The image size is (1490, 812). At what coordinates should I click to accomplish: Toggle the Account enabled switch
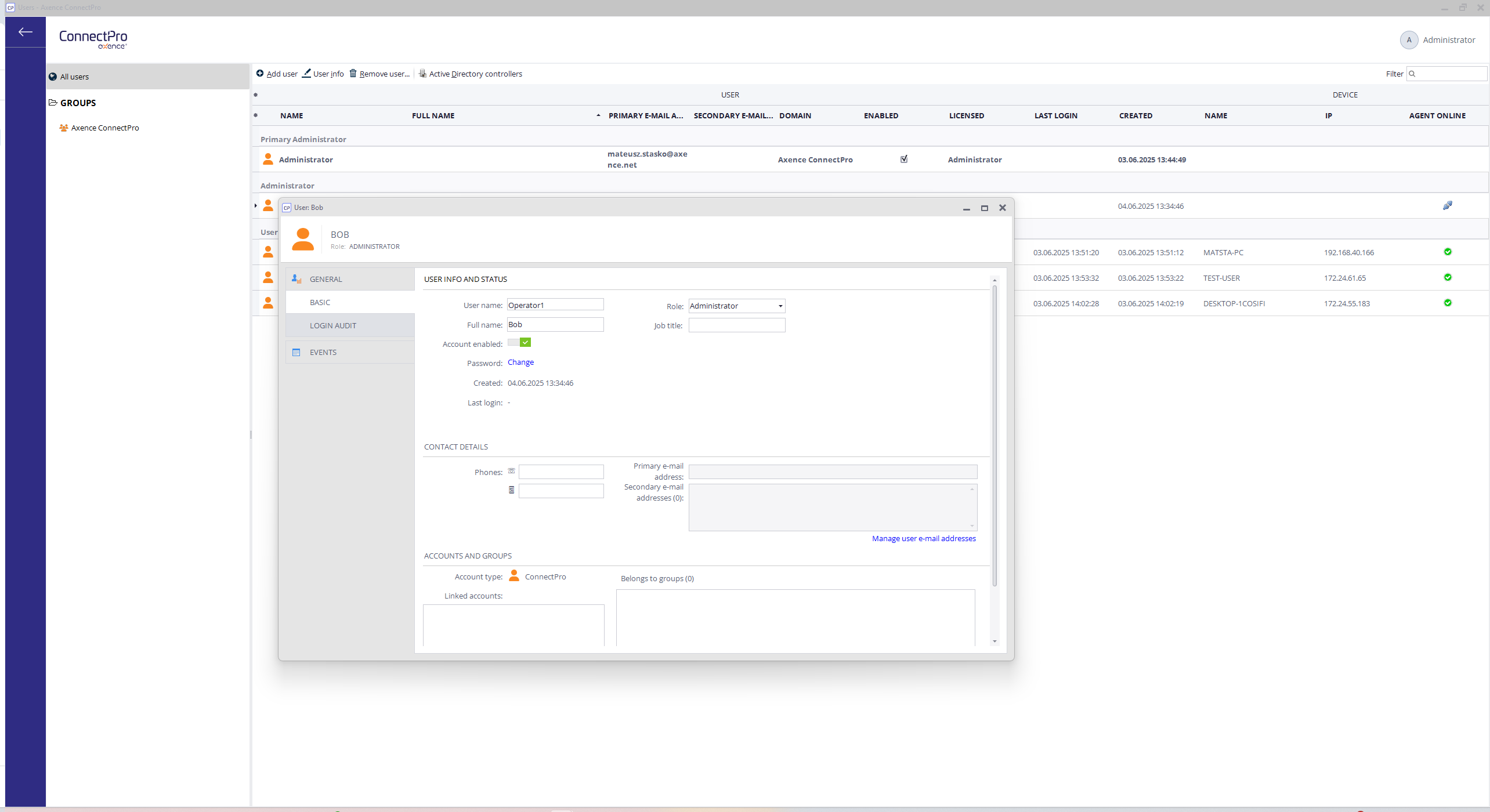pos(519,343)
